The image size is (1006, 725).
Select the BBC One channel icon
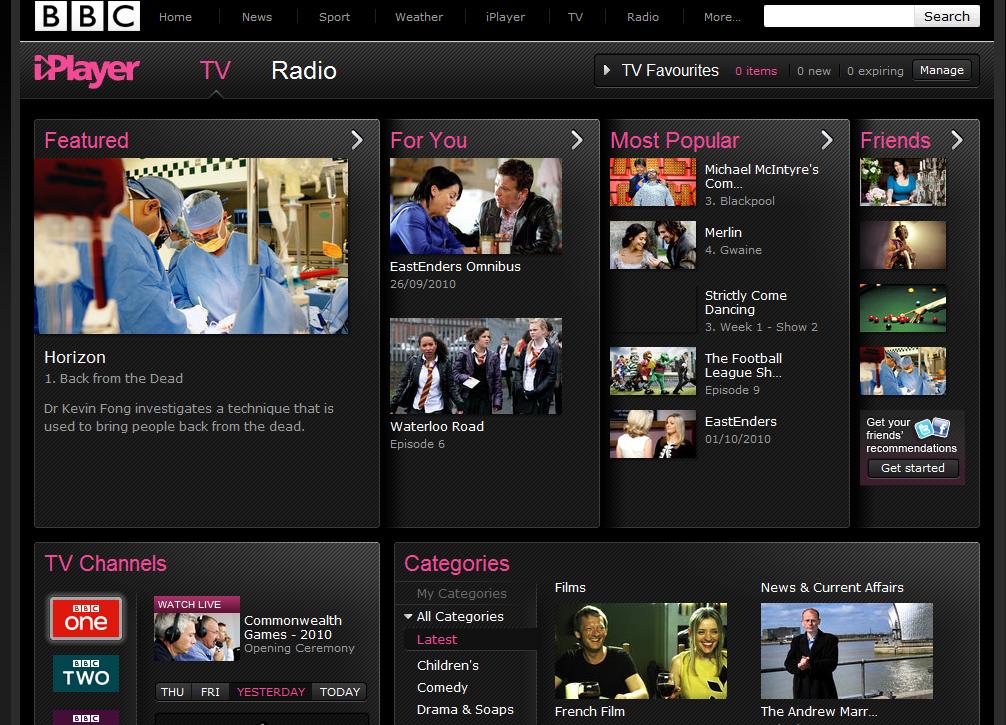[86, 618]
